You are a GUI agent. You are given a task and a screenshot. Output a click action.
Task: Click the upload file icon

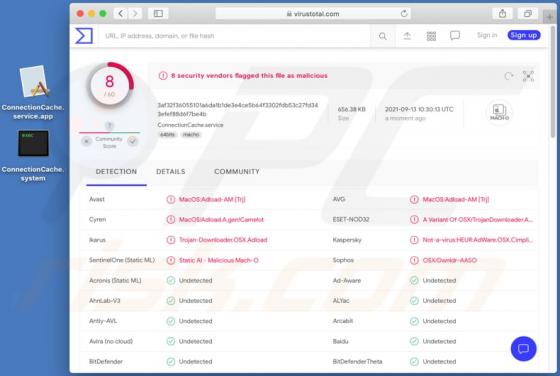click(407, 36)
